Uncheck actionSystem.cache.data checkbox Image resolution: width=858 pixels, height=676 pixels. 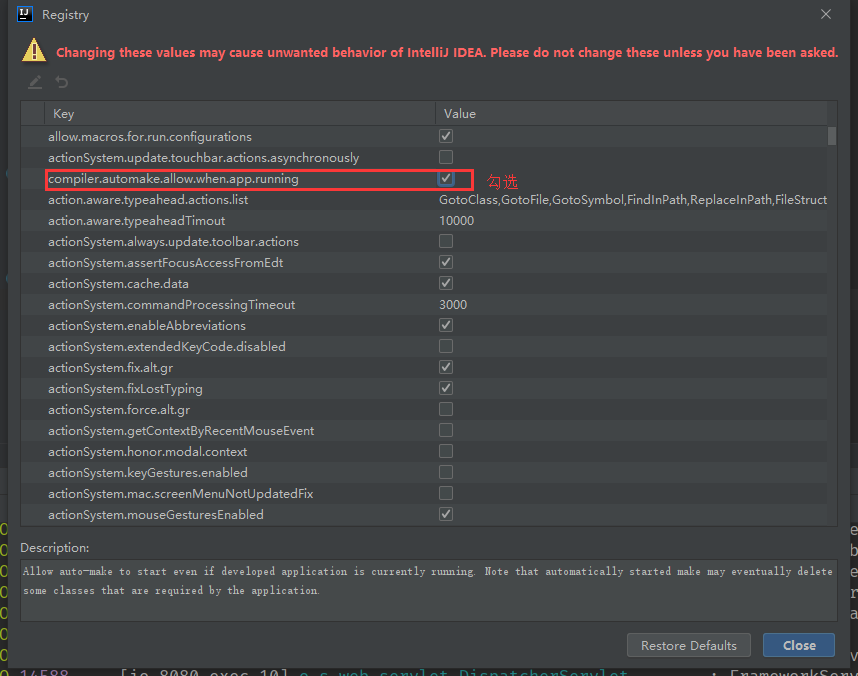click(446, 284)
